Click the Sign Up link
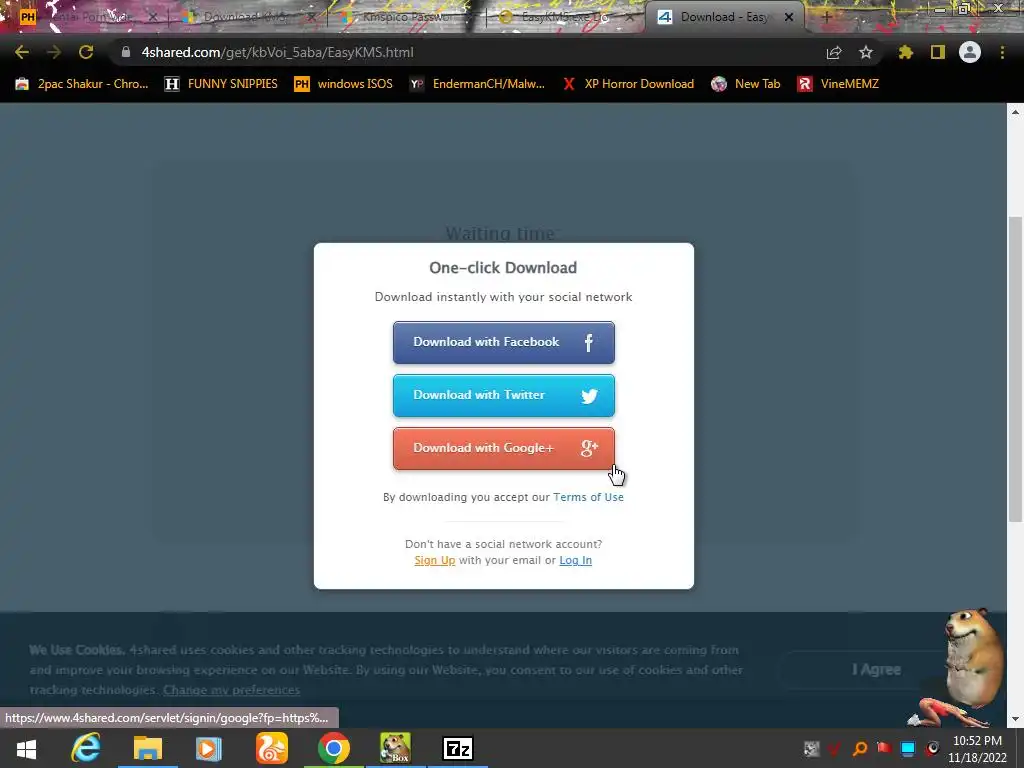This screenshot has width=1024, height=768. 434,560
